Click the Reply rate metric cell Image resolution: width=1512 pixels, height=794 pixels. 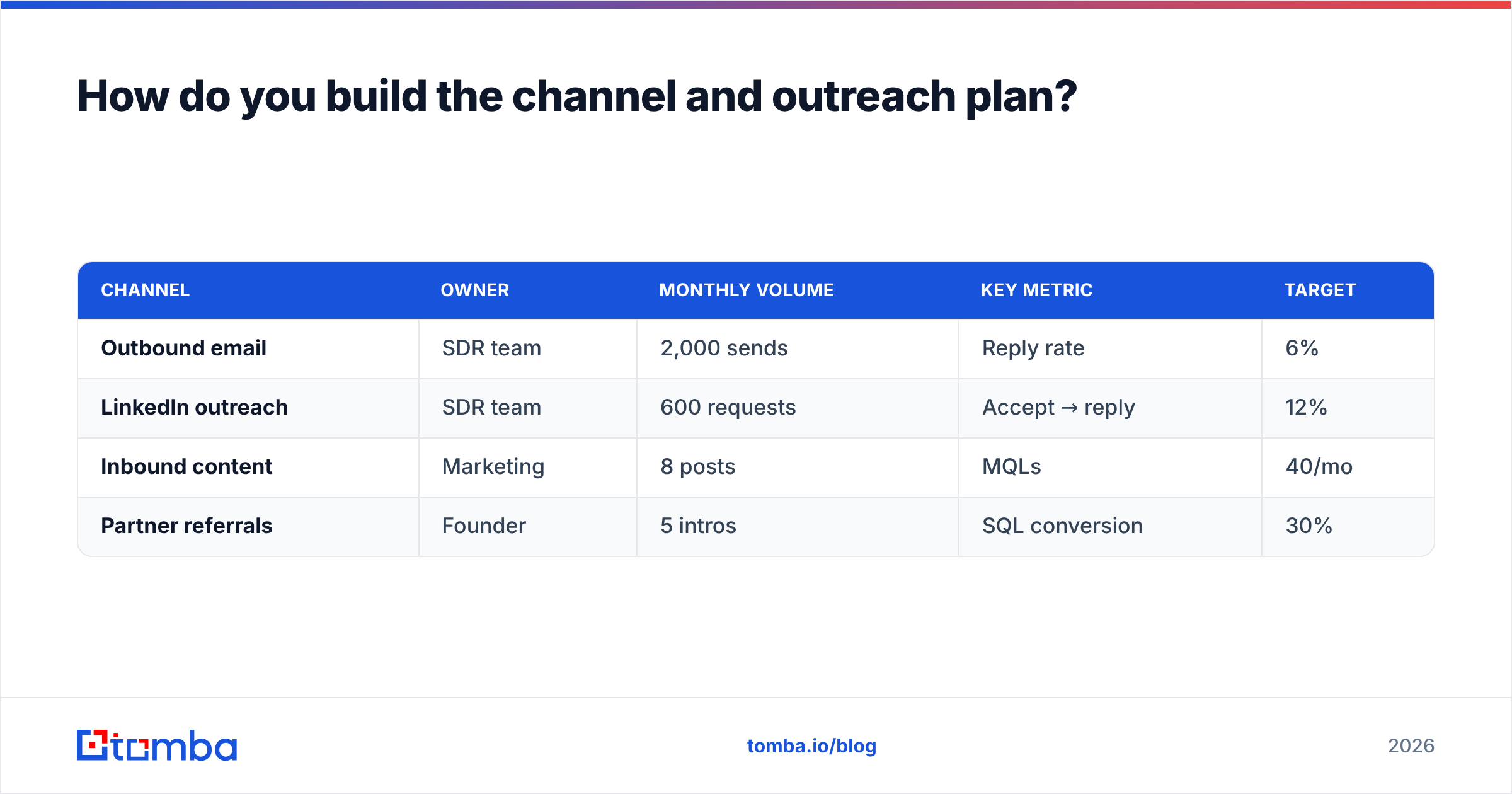click(1110, 348)
